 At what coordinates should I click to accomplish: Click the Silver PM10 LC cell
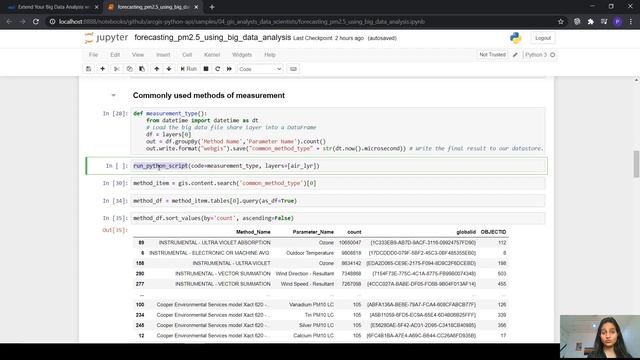[316, 325]
